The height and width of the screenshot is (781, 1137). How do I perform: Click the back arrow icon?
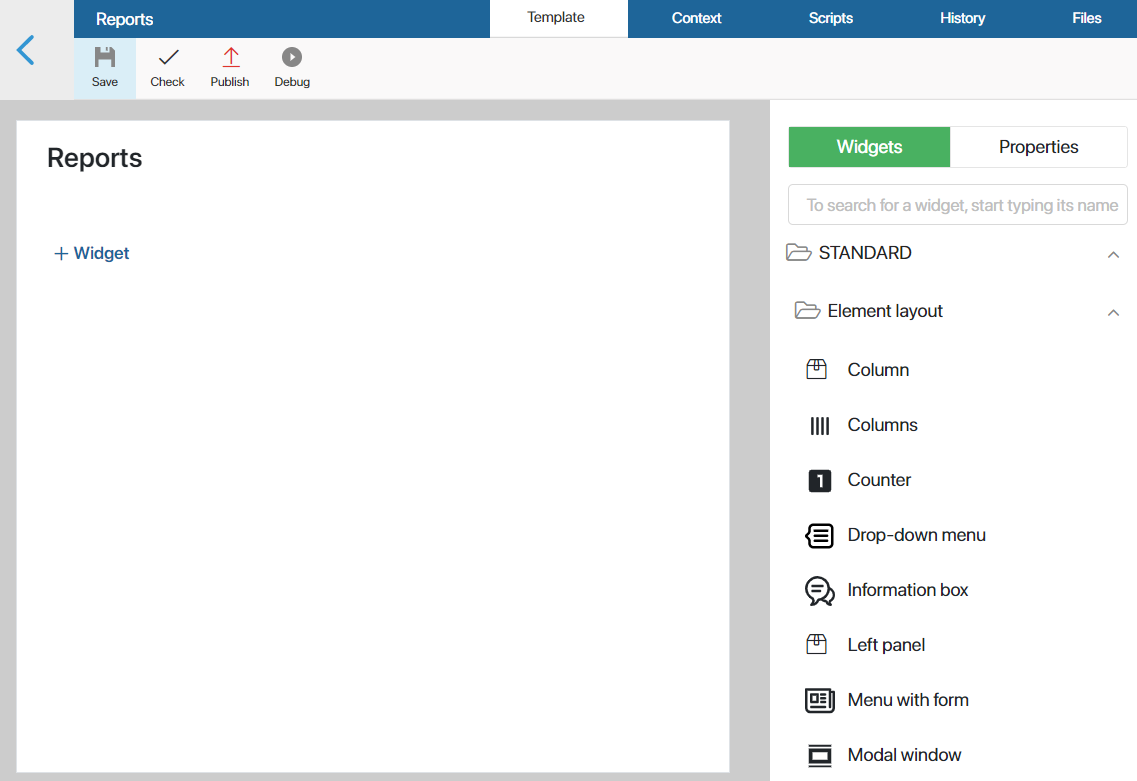click(25, 50)
